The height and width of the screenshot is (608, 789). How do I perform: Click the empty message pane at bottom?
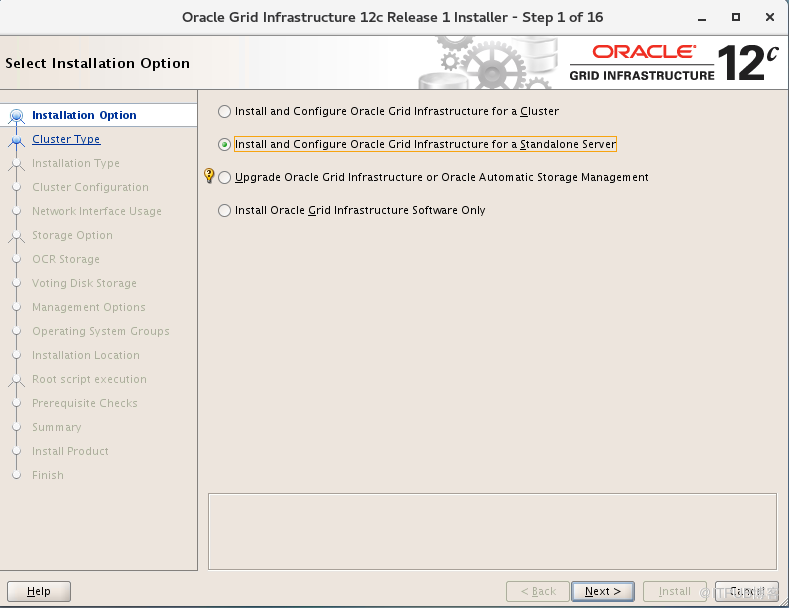[x=492, y=531]
